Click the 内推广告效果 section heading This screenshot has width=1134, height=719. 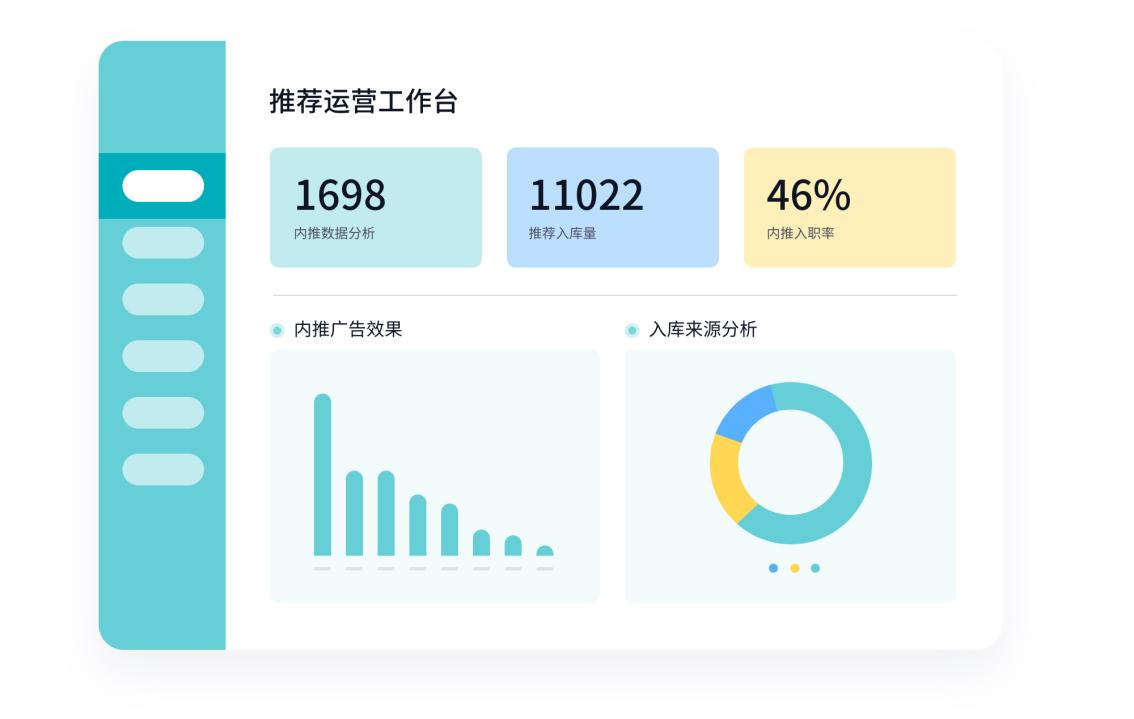348,330
